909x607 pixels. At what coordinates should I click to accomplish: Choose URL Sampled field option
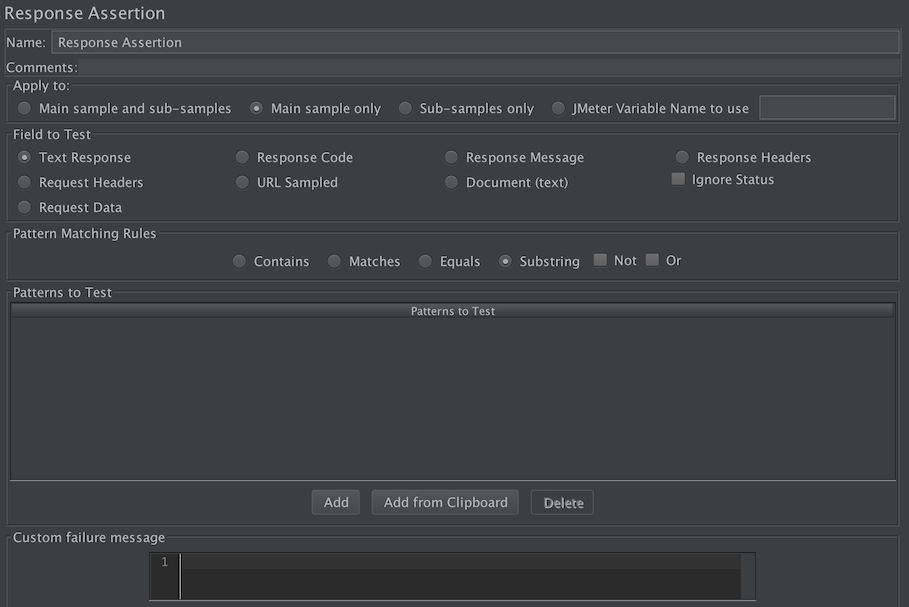click(x=242, y=182)
